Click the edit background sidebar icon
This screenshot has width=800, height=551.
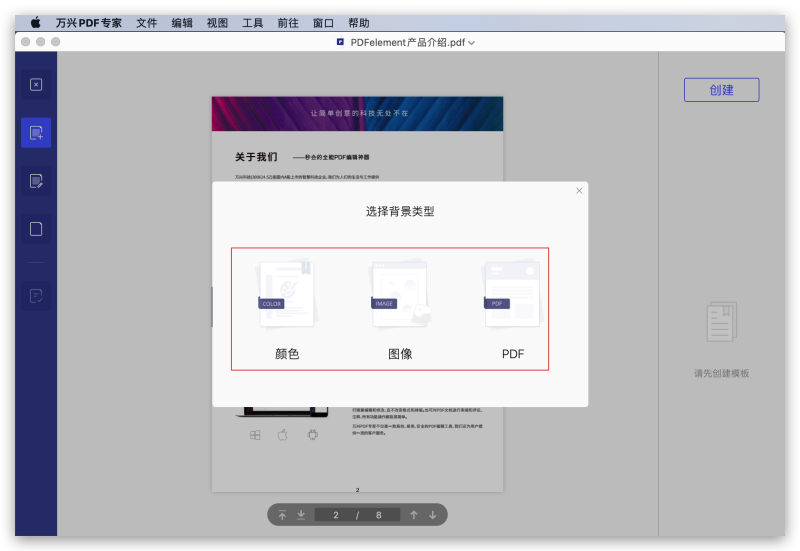(36, 181)
